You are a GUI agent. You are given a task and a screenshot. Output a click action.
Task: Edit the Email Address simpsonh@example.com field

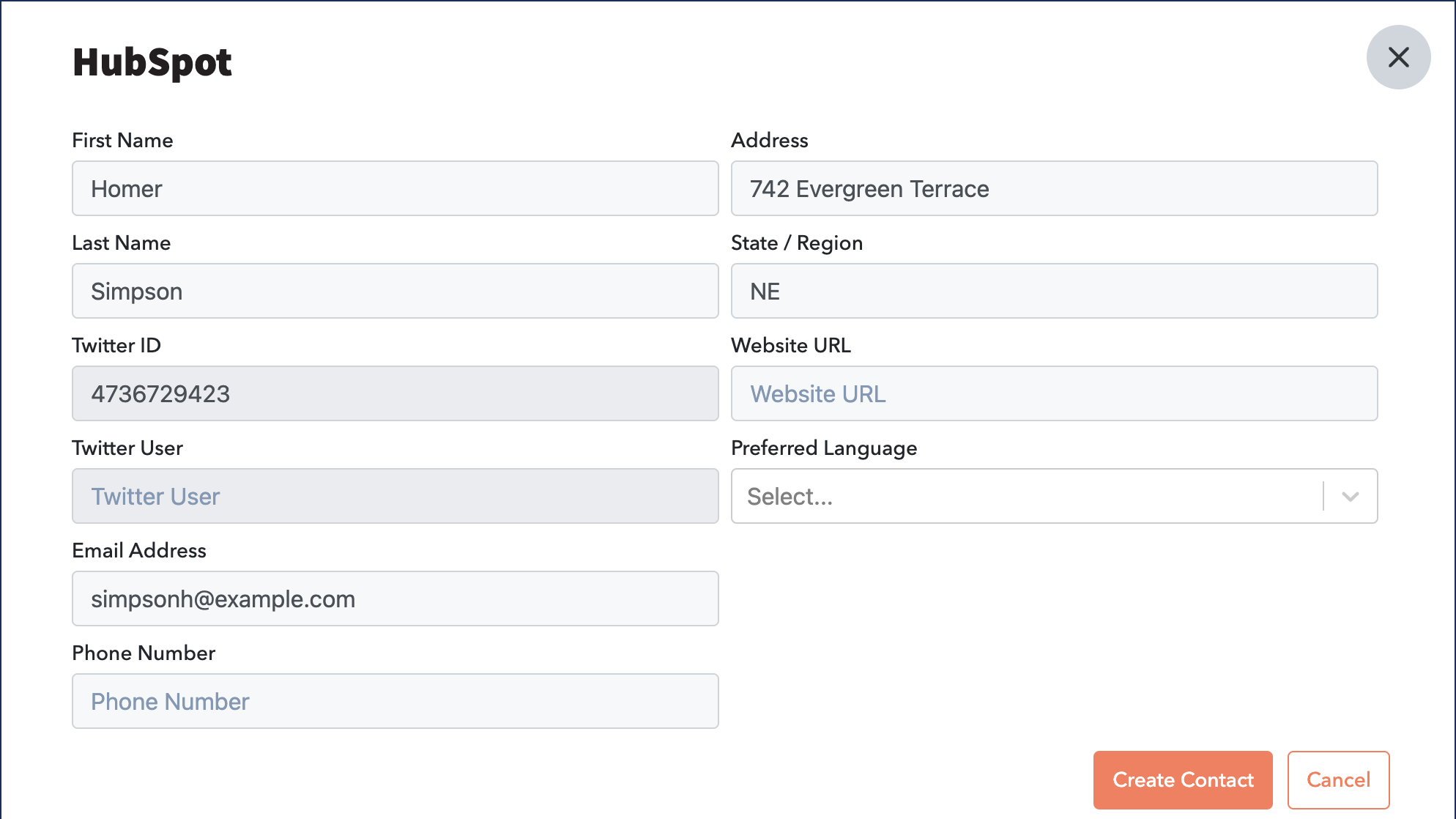point(395,599)
